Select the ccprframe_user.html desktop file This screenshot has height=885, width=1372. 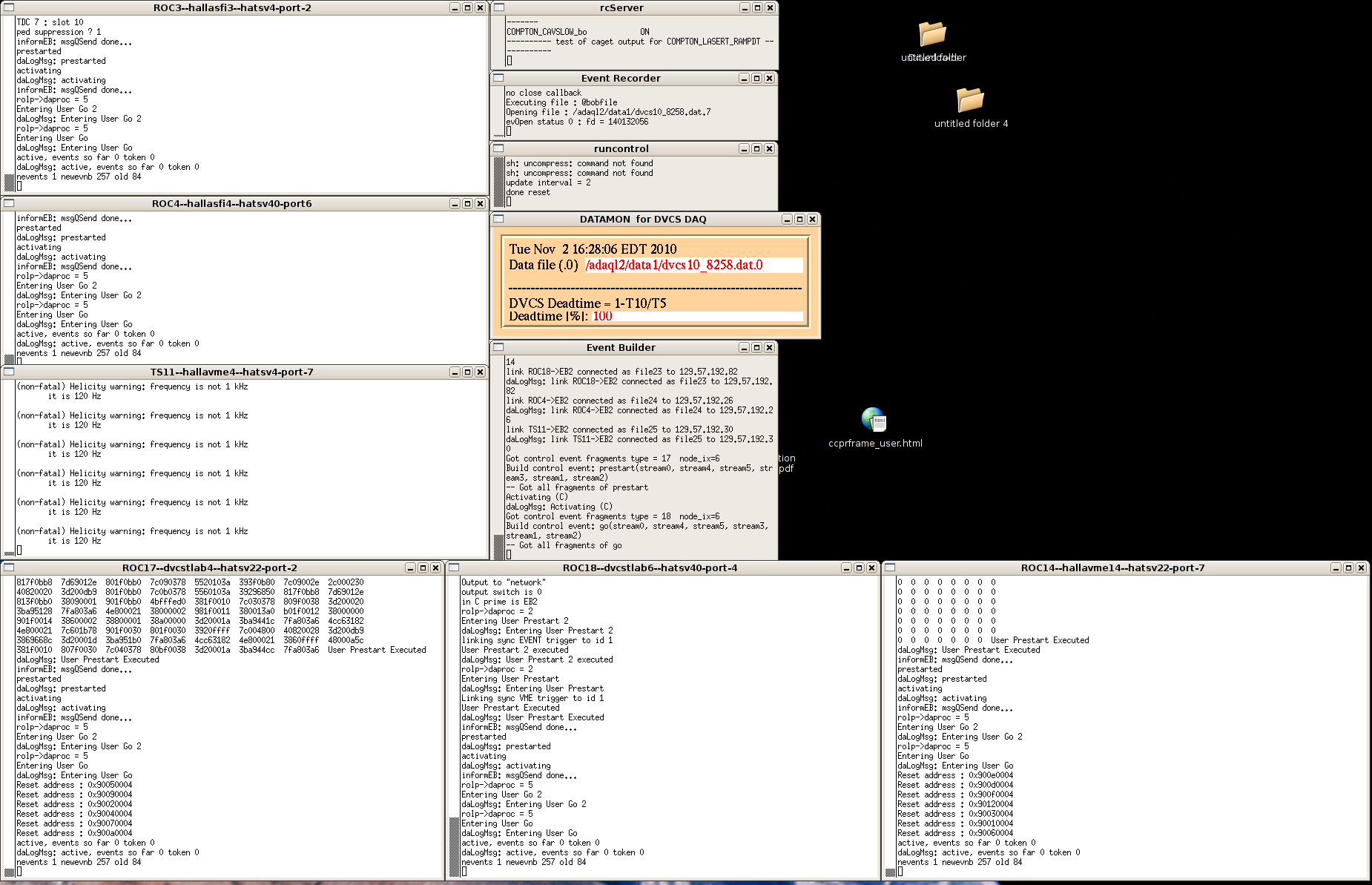(x=875, y=428)
